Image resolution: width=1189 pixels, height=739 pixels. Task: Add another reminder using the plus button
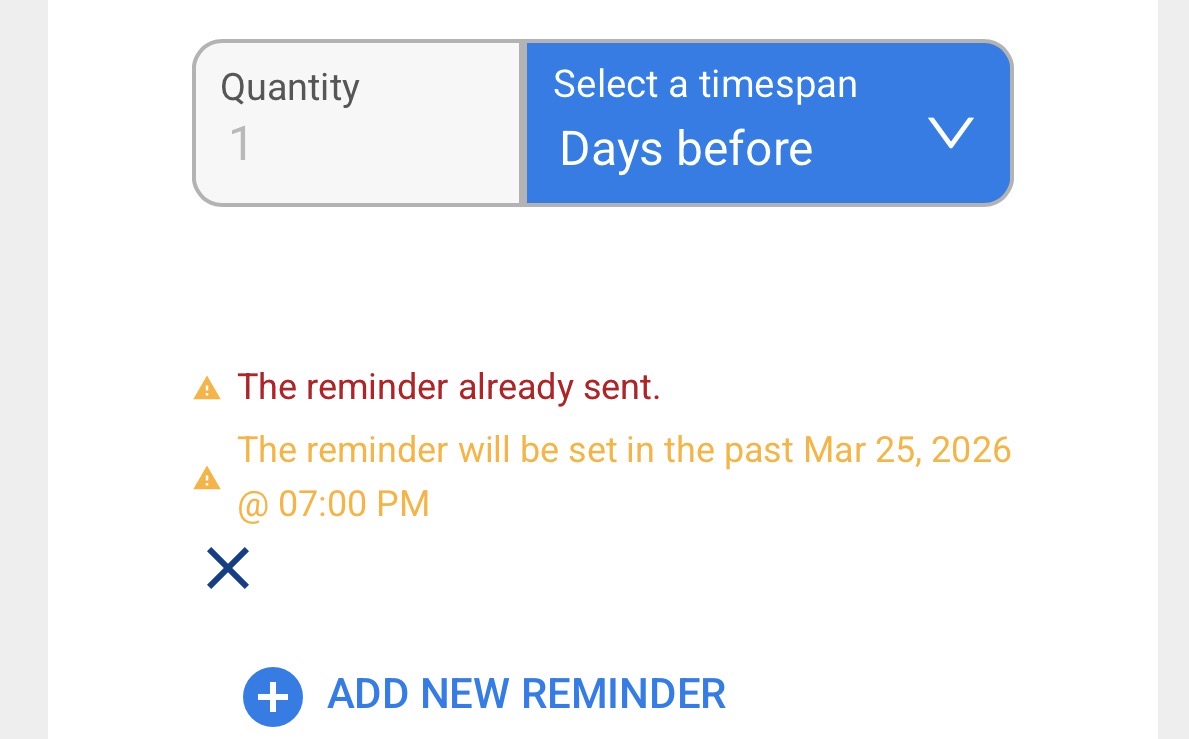[x=272, y=696]
